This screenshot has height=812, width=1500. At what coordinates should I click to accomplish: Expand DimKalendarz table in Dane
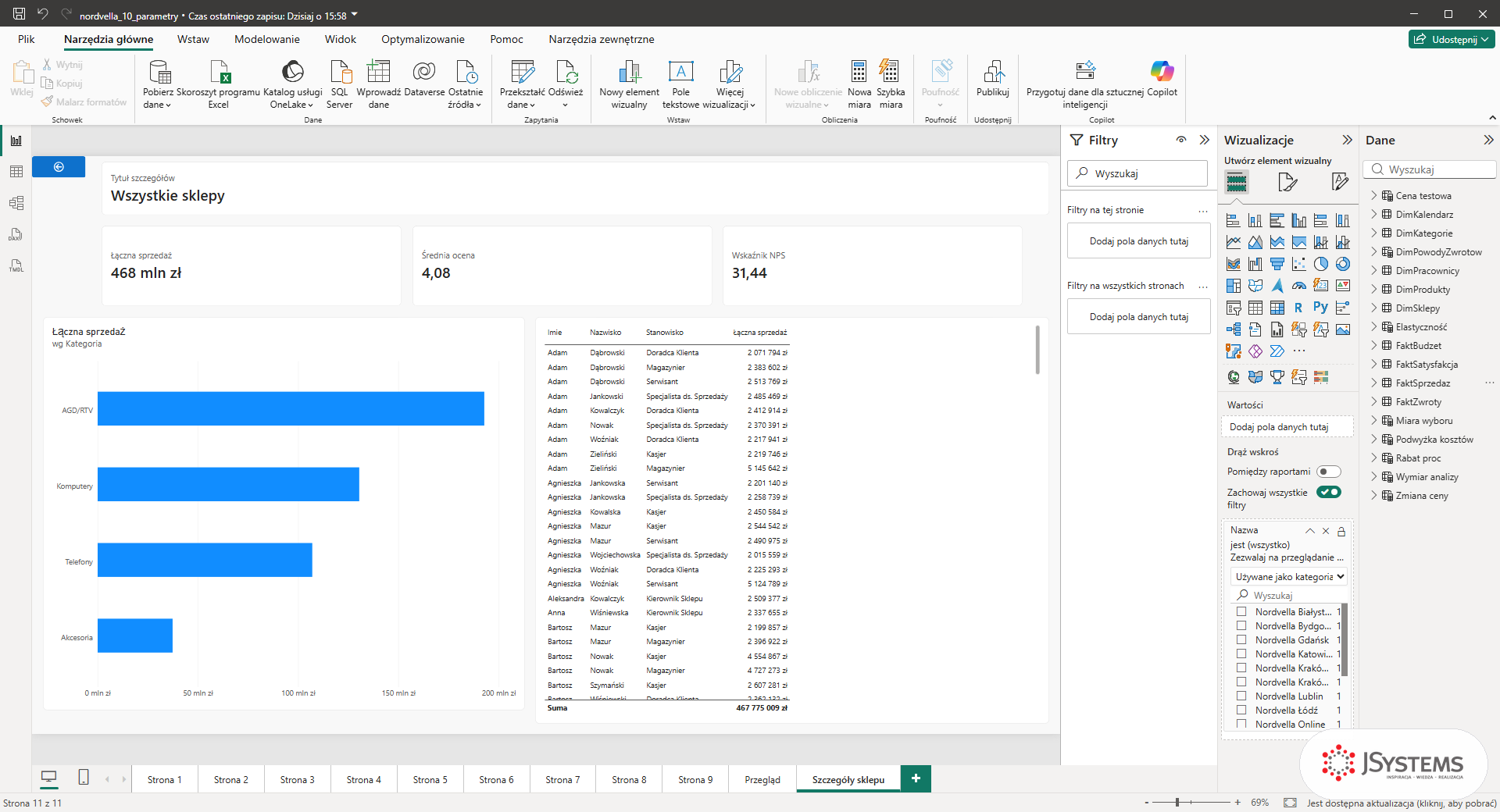(1374, 214)
